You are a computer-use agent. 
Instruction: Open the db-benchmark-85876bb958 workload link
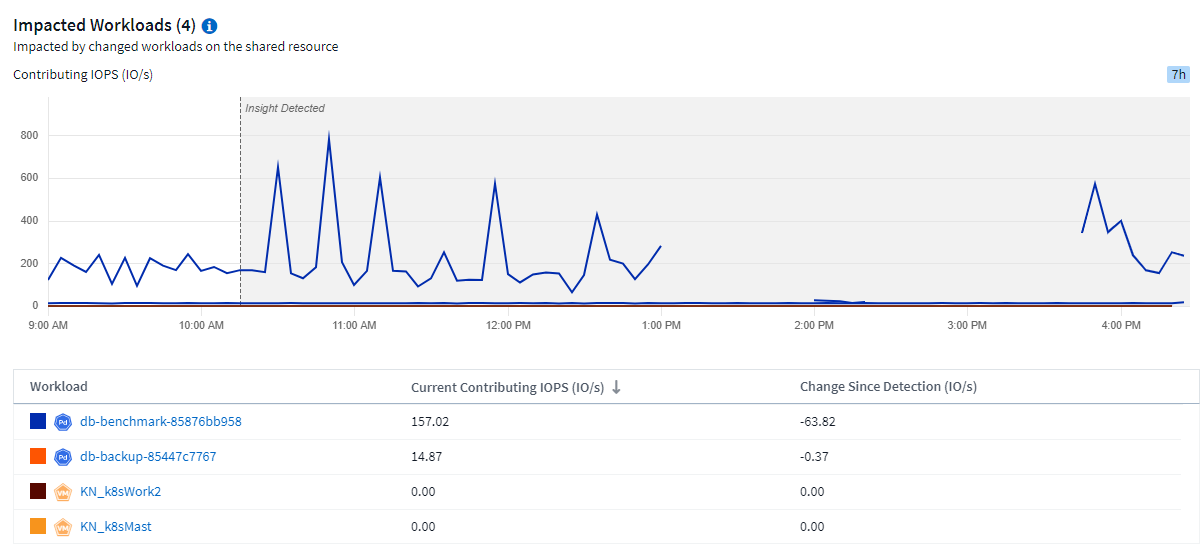point(160,422)
